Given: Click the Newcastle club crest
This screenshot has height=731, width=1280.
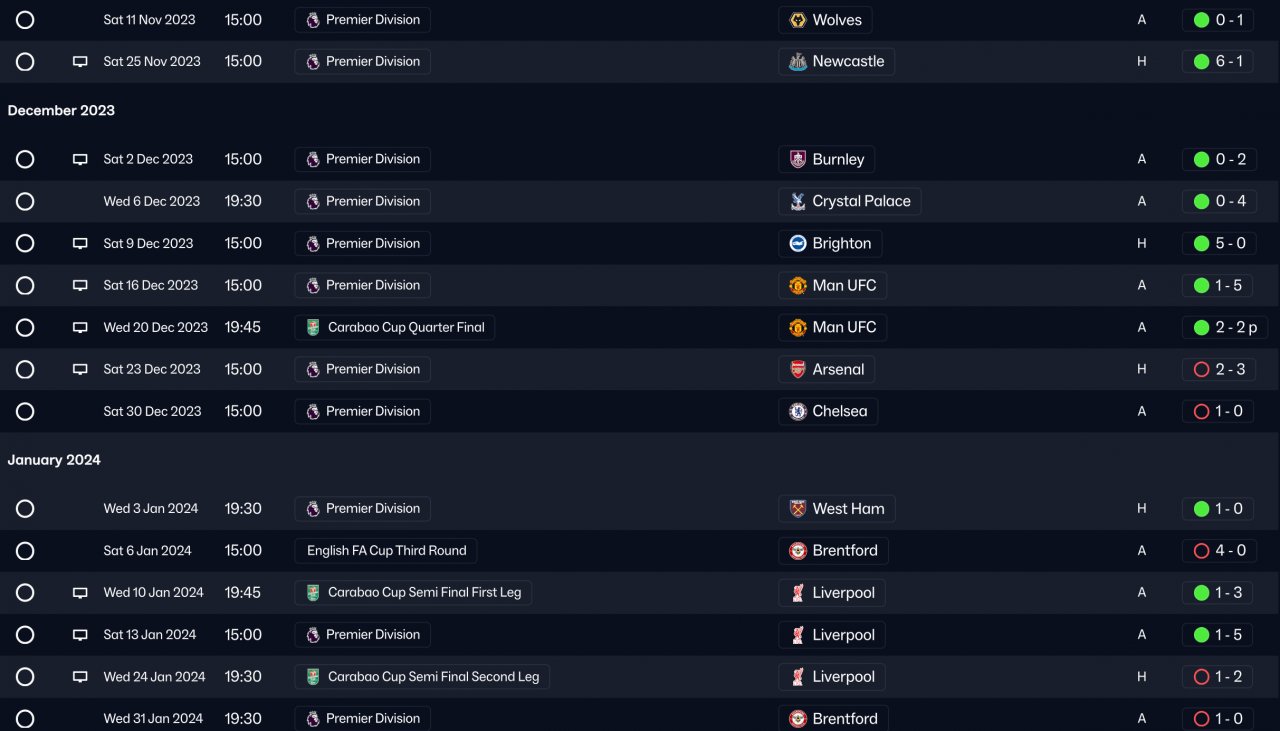Looking at the screenshot, I should click(798, 62).
